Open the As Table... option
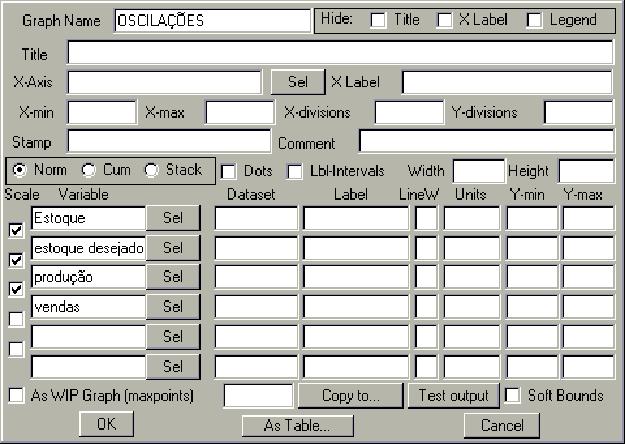The width and height of the screenshot is (625, 444). tap(295, 425)
